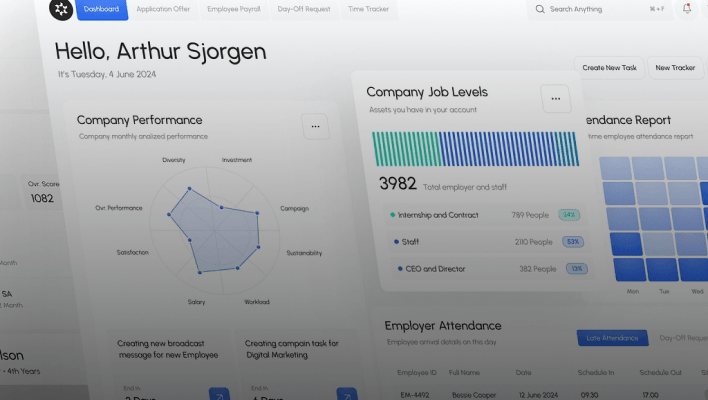Image resolution: width=708 pixels, height=400 pixels.
Task: Click employee name Bessie Cooper
Action: (x=474, y=395)
